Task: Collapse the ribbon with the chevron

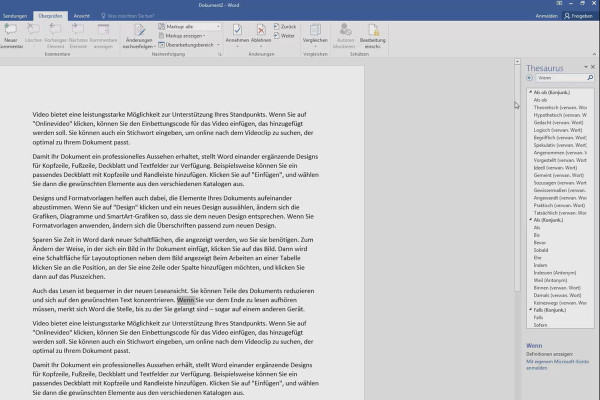Action: (x=594, y=54)
